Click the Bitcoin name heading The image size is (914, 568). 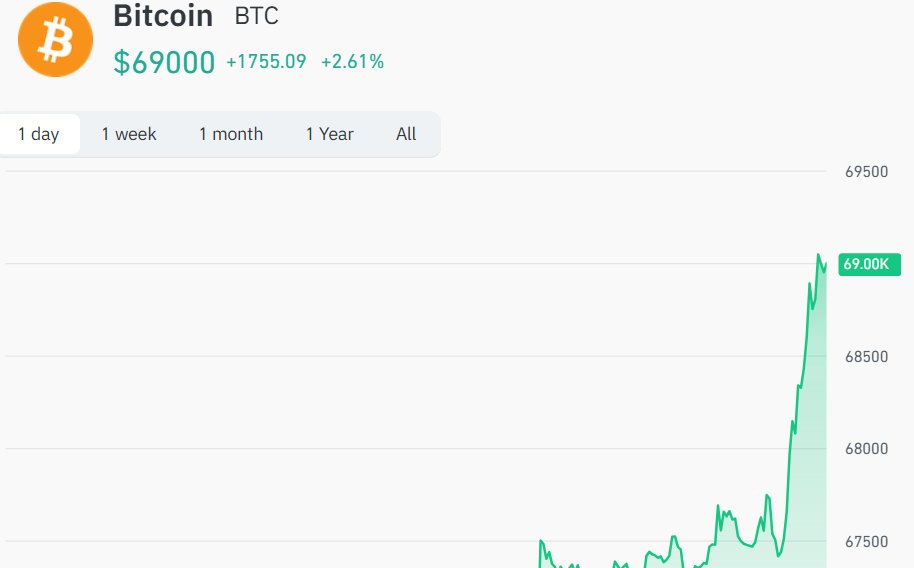pyautogui.click(x=163, y=16)
